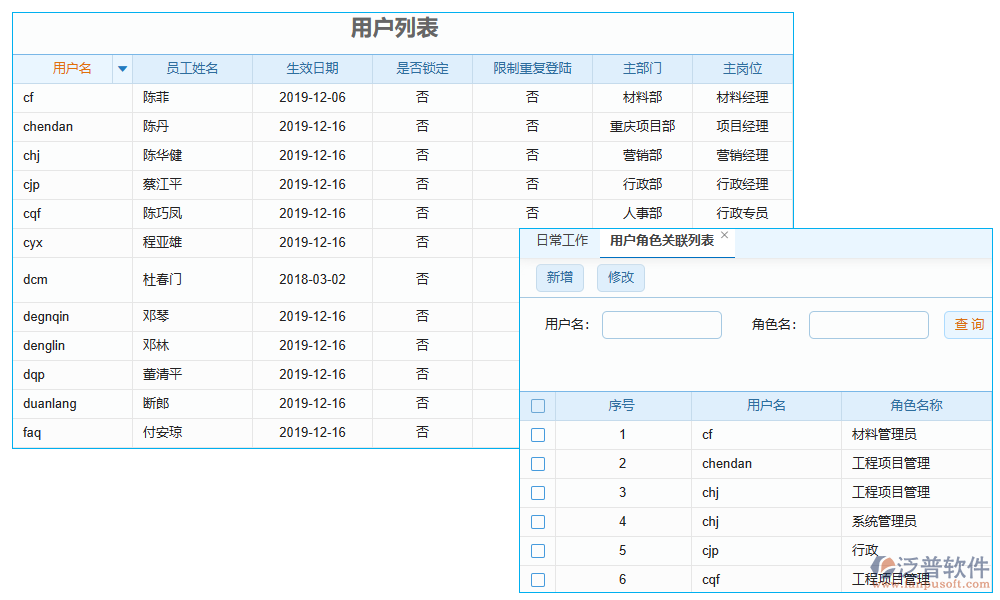The width and height of the screenshot is (1000, 600).
Task: Click the 新增 button
Action: tap(560, 278)
